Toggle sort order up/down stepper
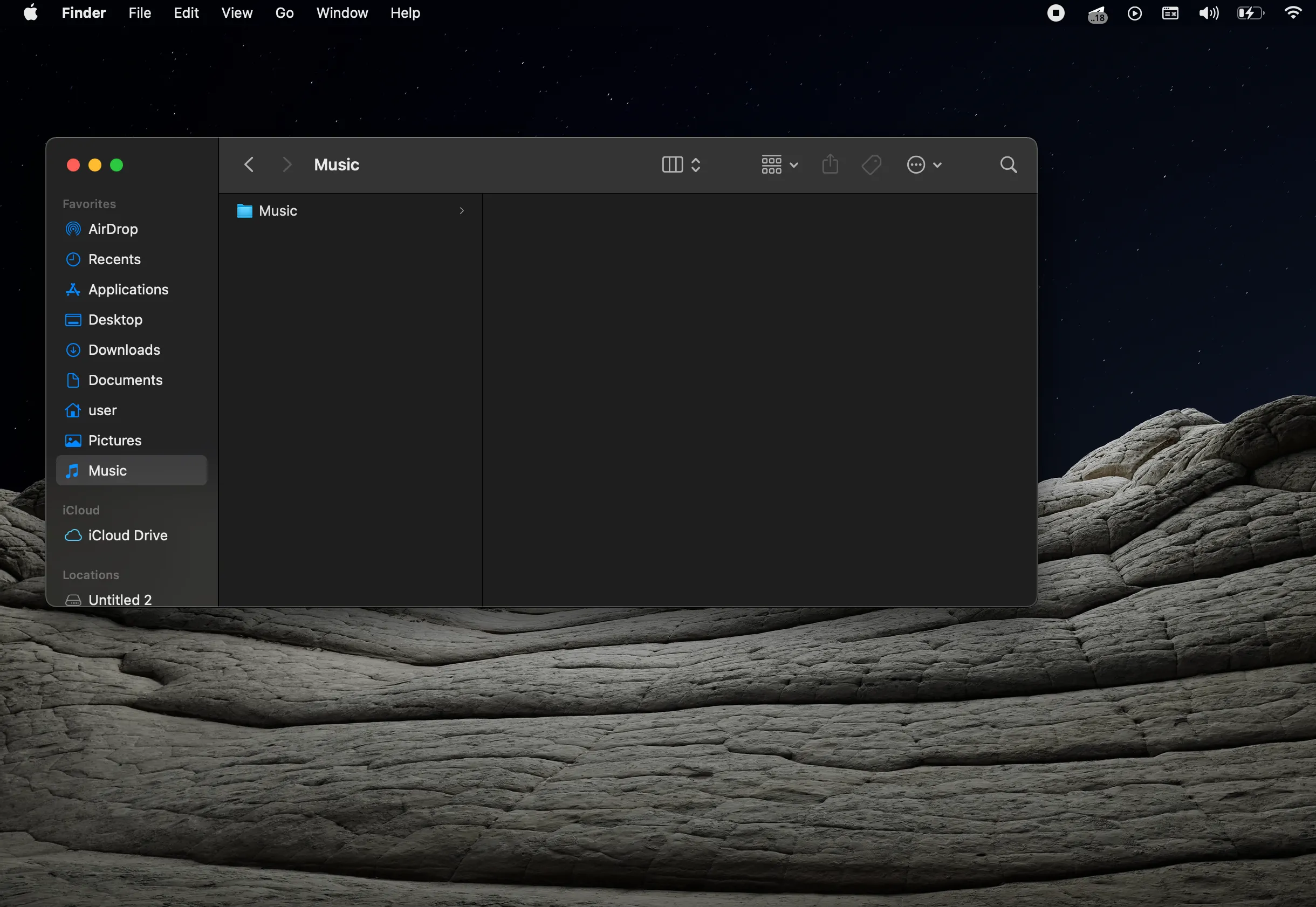This screenshot has width=1316, height=907. pos(697,165)
